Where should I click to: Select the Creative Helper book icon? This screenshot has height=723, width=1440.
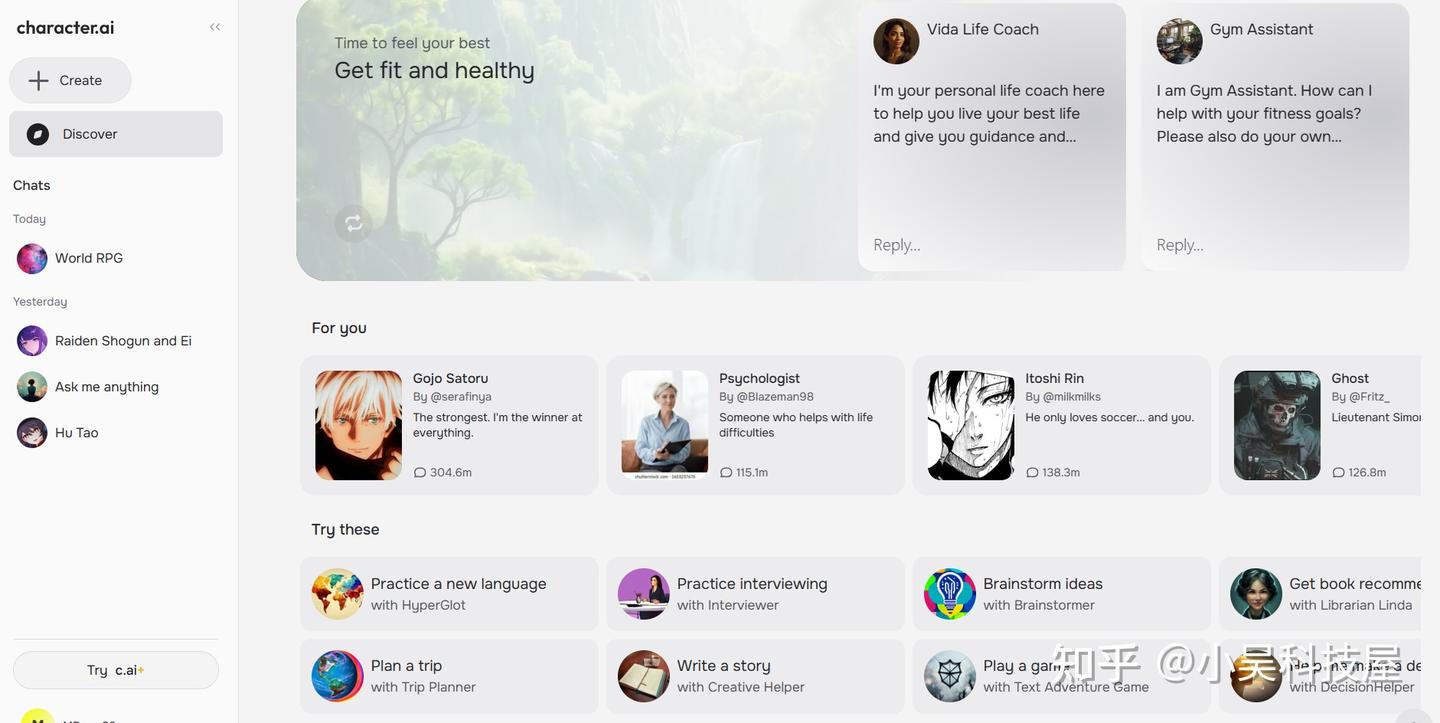pos(643,676)
